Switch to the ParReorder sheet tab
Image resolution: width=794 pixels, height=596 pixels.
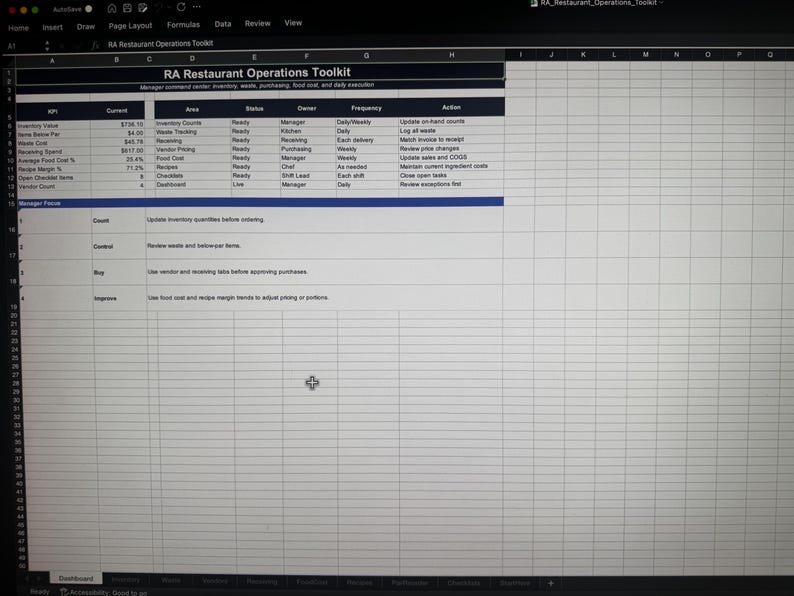[410, 583]
